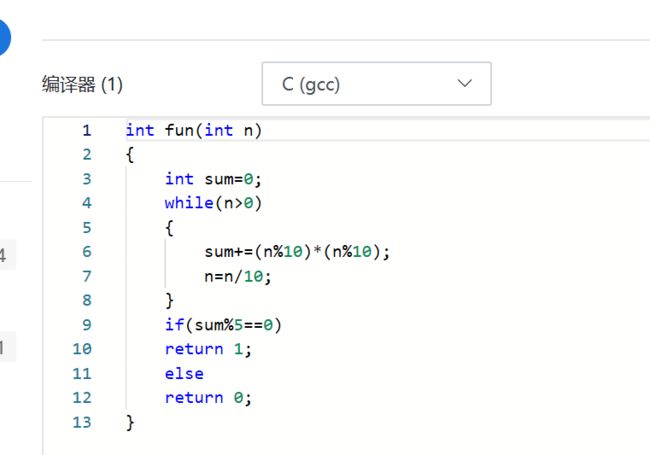
Task: Open the C (gcc) compiler dropdown
Action: (x=376, y=84)
